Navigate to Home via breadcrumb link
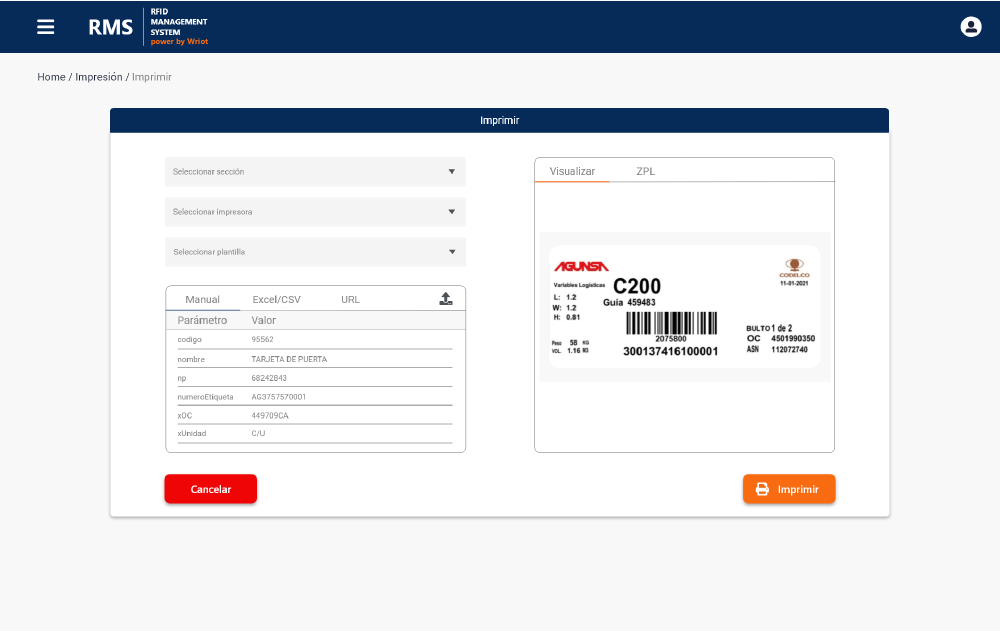The width and height of the screenshot is (1000, 631). coord(51,77)
